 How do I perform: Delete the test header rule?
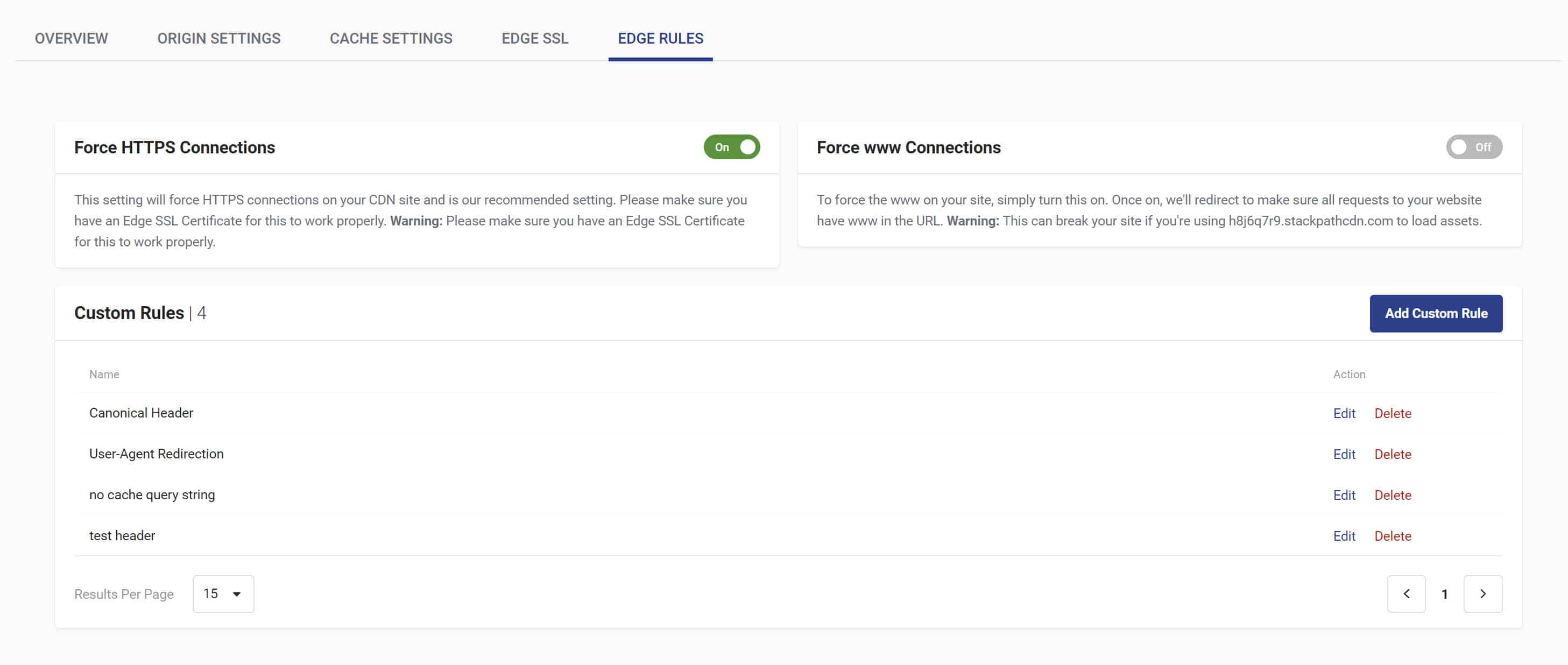point(1393,536)
